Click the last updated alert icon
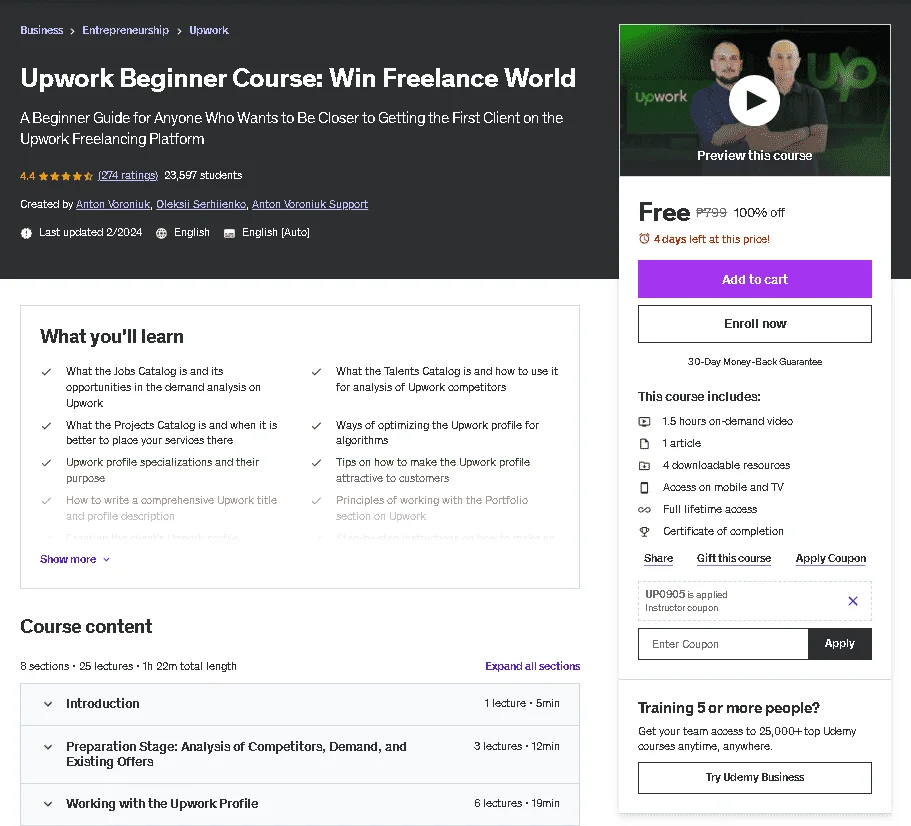 tap(26, 233)
